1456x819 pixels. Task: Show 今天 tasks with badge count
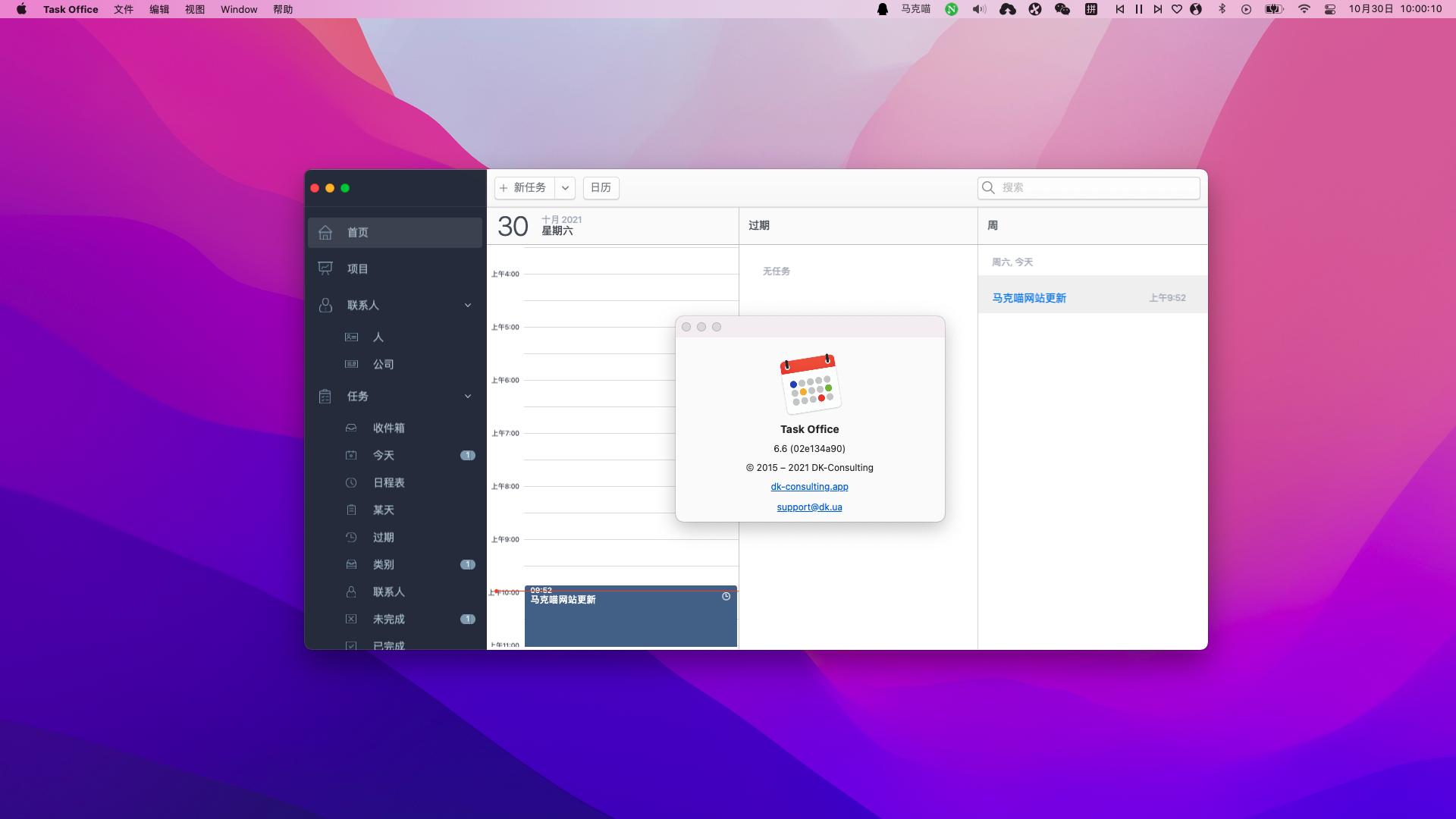tap(383, 455)
